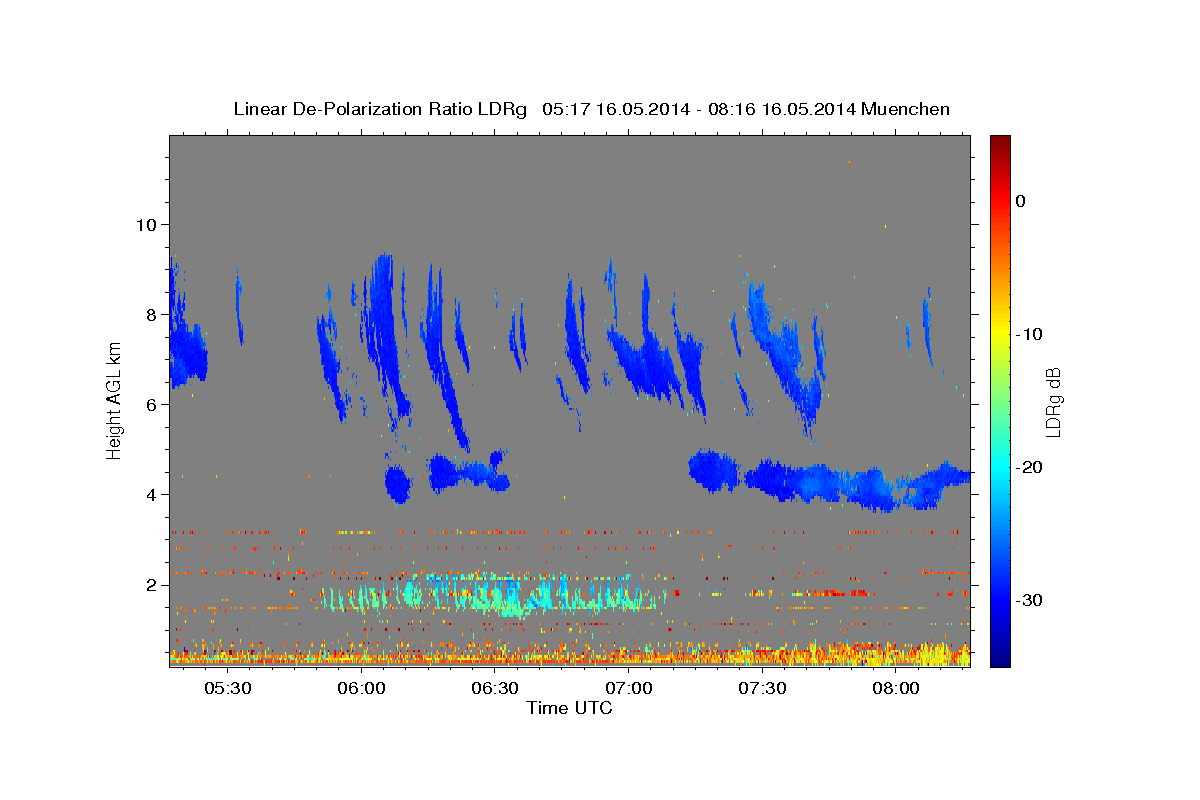Click the 'Height AGL km' axis label
This screenshot has height=800, width=1200.
(x=115, y=400)
